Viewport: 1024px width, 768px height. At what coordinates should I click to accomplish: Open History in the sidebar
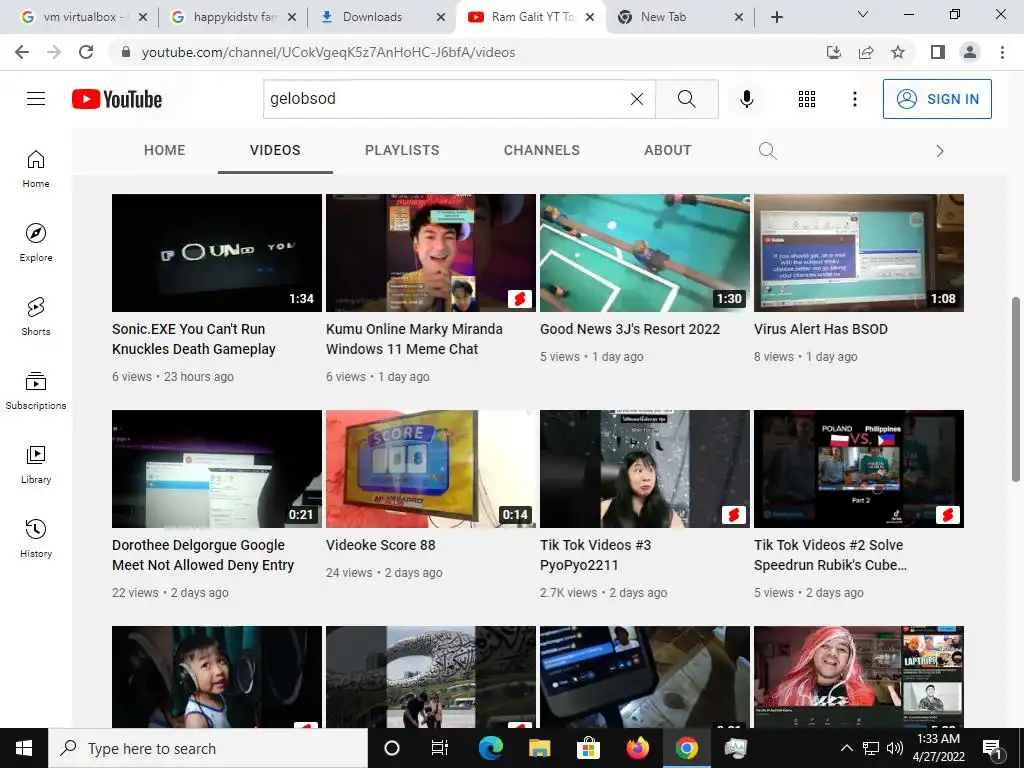(36, 538)
